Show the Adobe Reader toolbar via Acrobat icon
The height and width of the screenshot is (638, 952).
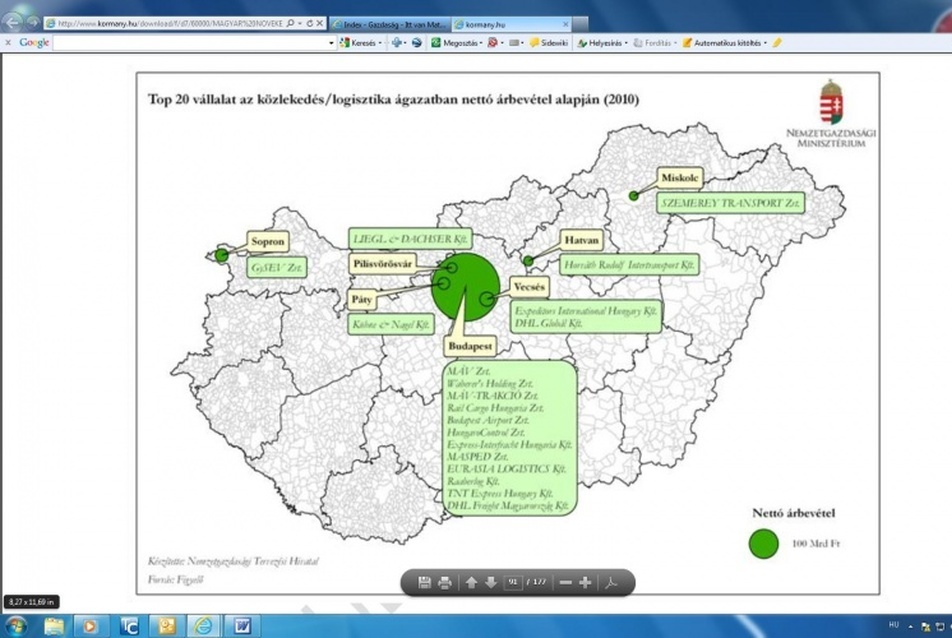coord(611,583)
